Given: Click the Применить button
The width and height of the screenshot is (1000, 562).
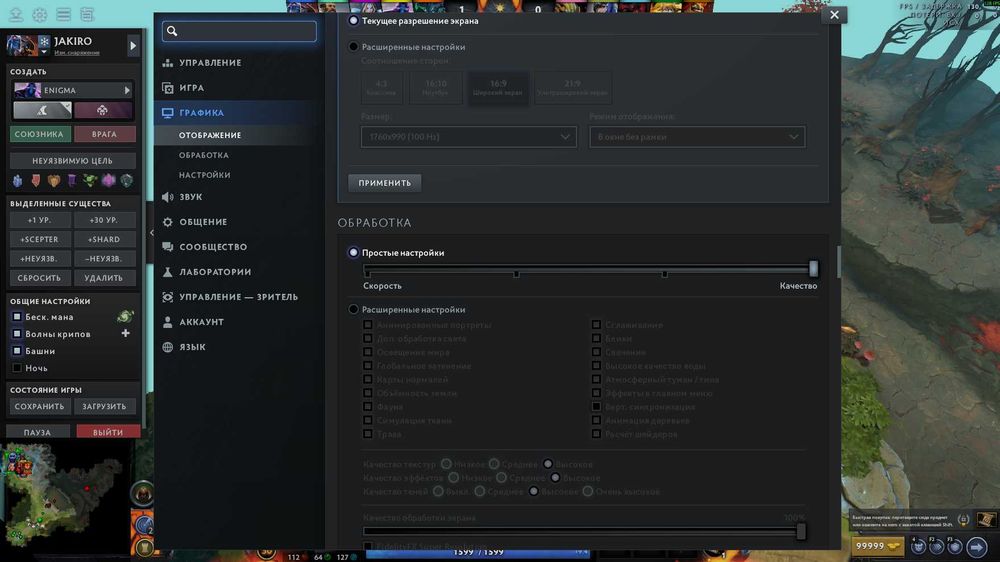Looking at the screenshot, I should coord(385,182).
